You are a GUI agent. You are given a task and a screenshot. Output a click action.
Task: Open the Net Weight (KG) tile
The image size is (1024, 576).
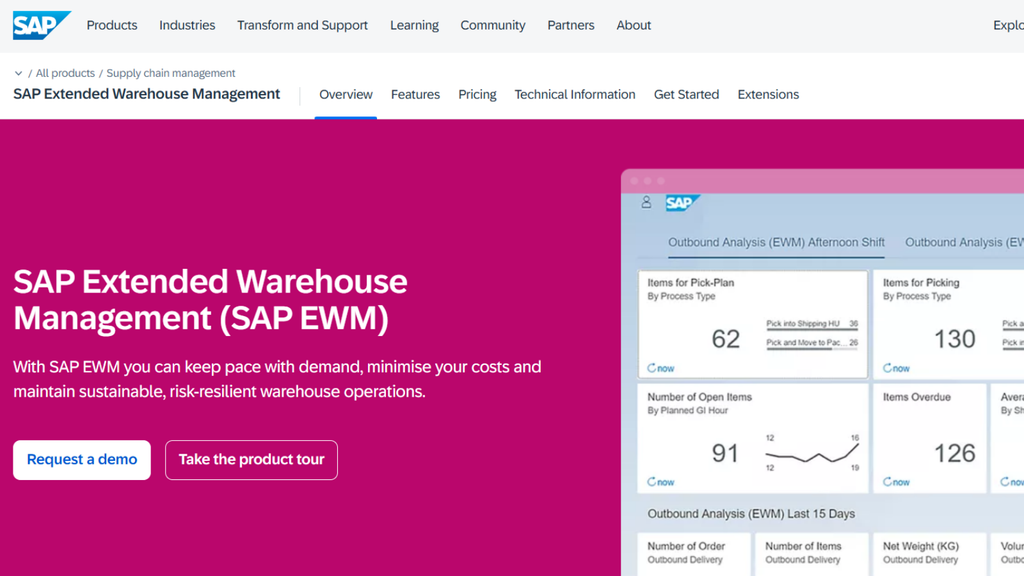point(929,555)
